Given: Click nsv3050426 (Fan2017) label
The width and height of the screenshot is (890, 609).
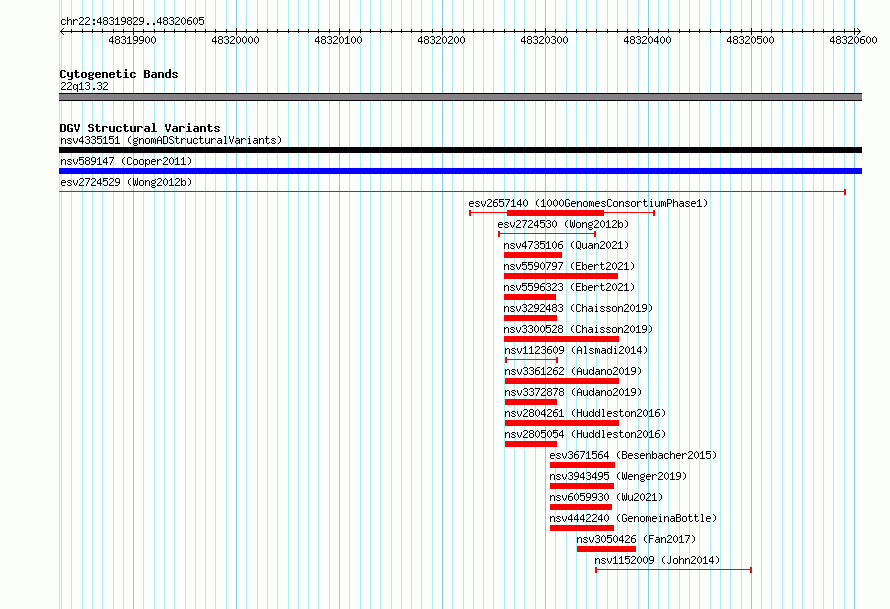Looking at the screenshot, I should click(636, 539).
